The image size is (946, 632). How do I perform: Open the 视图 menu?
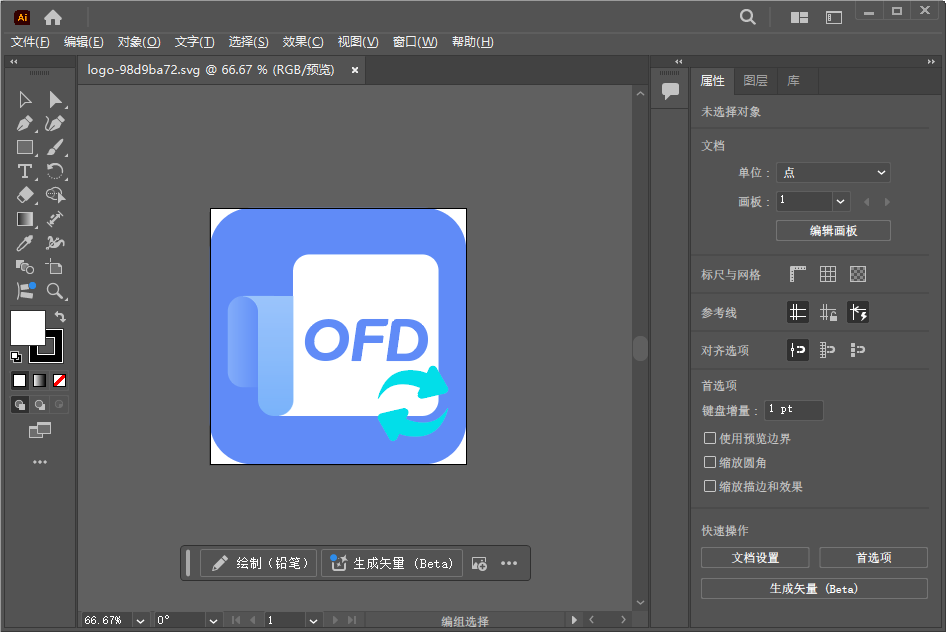356,42
